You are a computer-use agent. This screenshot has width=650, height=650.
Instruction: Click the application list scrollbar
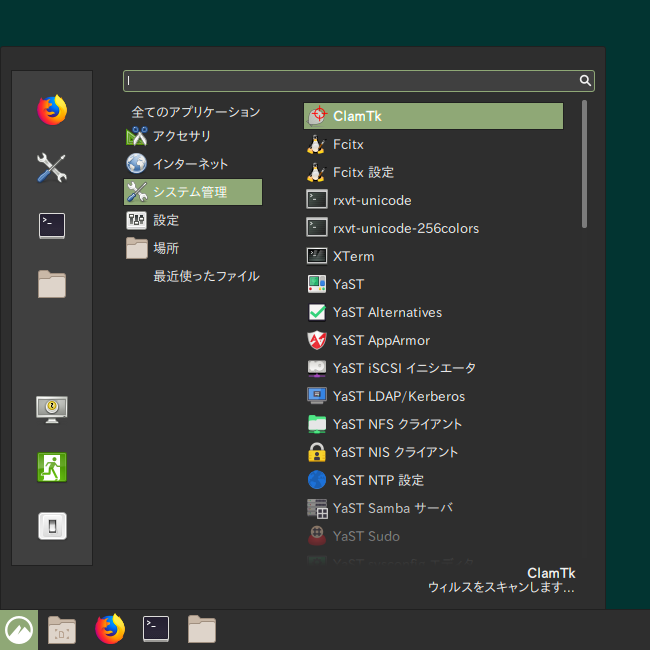click(584, 164)
